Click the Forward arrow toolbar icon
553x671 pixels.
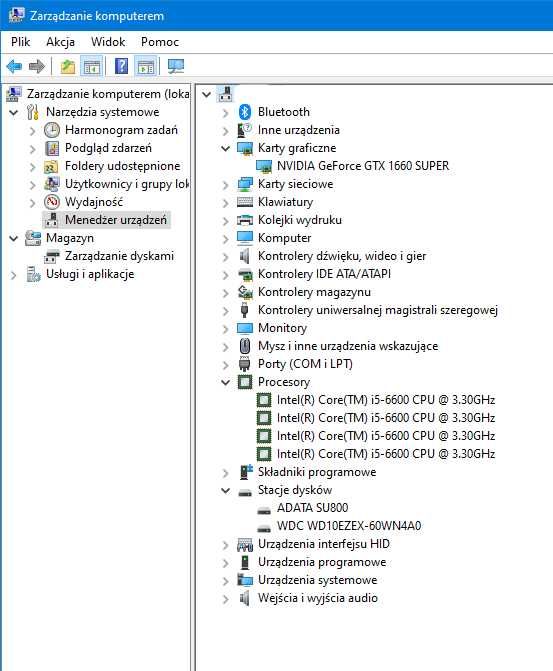click(37, 66)
